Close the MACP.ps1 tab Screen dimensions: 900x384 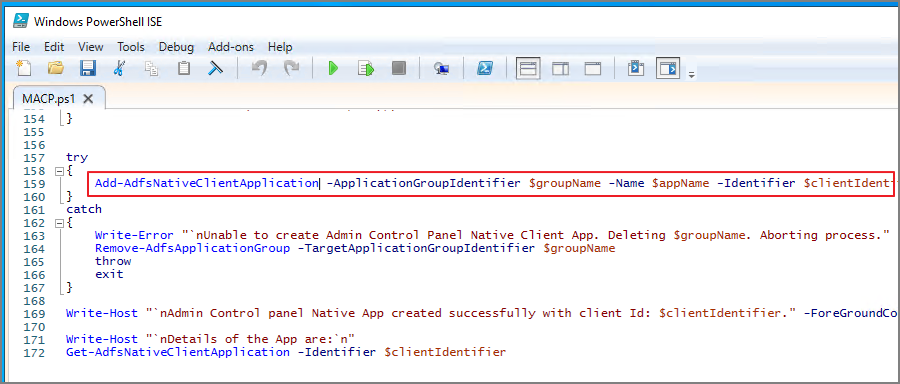click(88, 99)
